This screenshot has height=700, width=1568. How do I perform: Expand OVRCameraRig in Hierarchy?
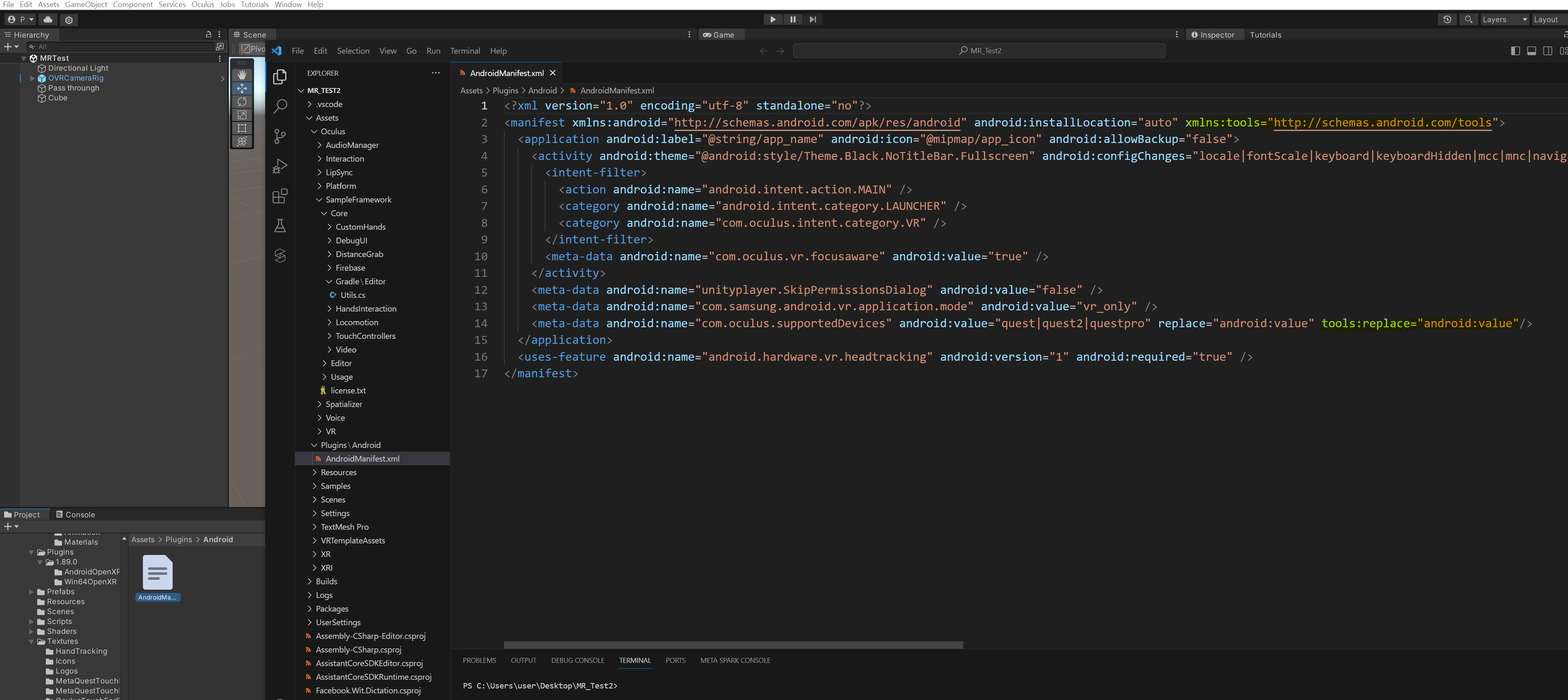(32, 79)
